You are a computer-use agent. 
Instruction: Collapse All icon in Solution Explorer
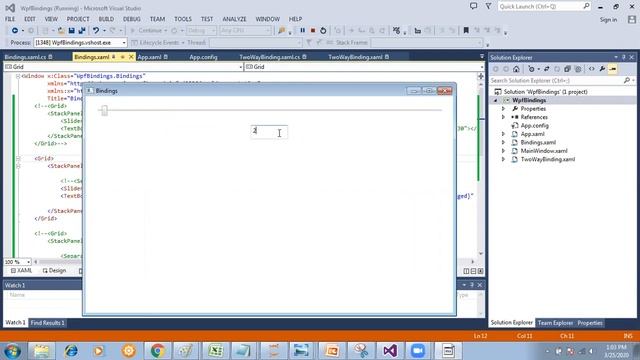pos(567,69)
